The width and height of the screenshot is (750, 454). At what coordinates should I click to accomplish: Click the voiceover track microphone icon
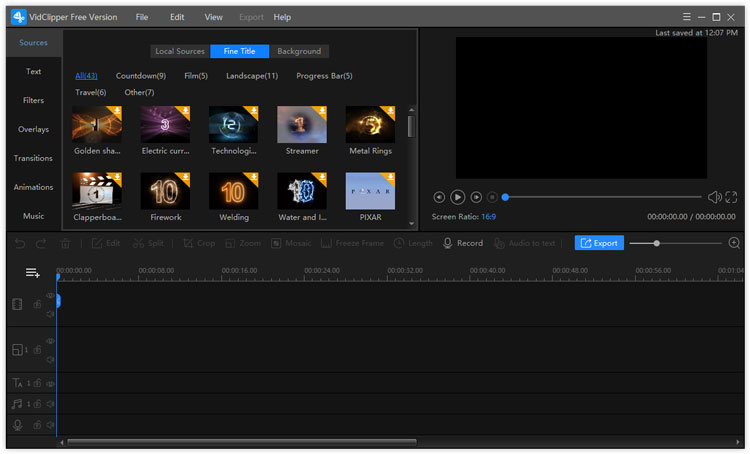pos(17,425)
